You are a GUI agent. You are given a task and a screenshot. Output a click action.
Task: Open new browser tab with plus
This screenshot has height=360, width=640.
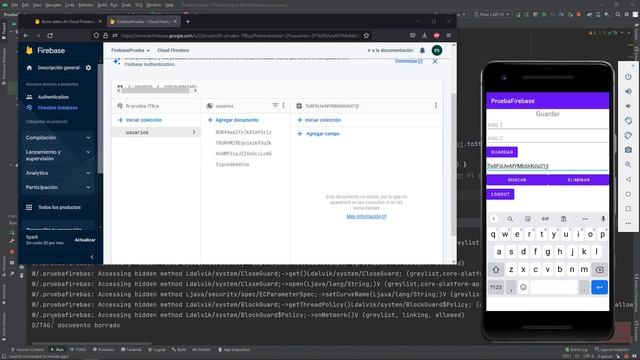[188, 21]
